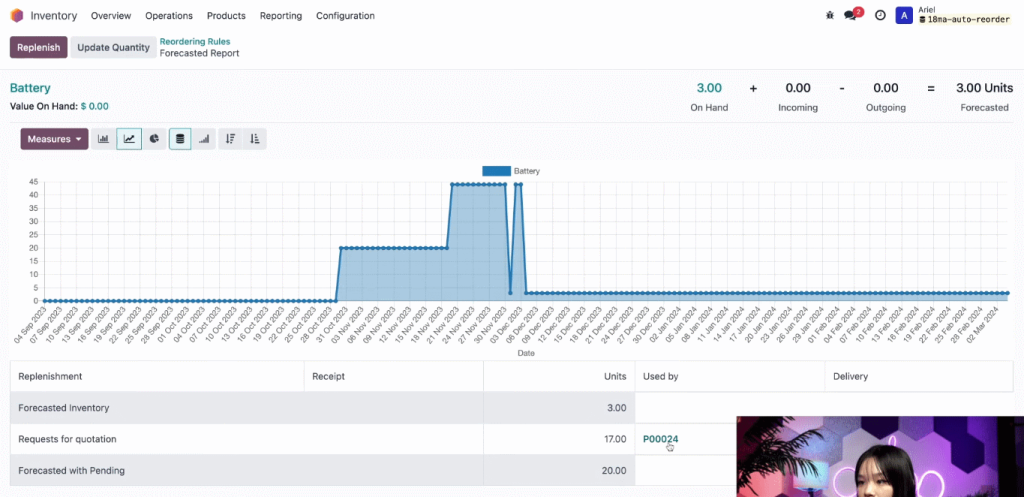The height and width of the screenshot is (497, 1024).
Task: Click the 0.00 Outgoing value
Action: click(886, 88)
